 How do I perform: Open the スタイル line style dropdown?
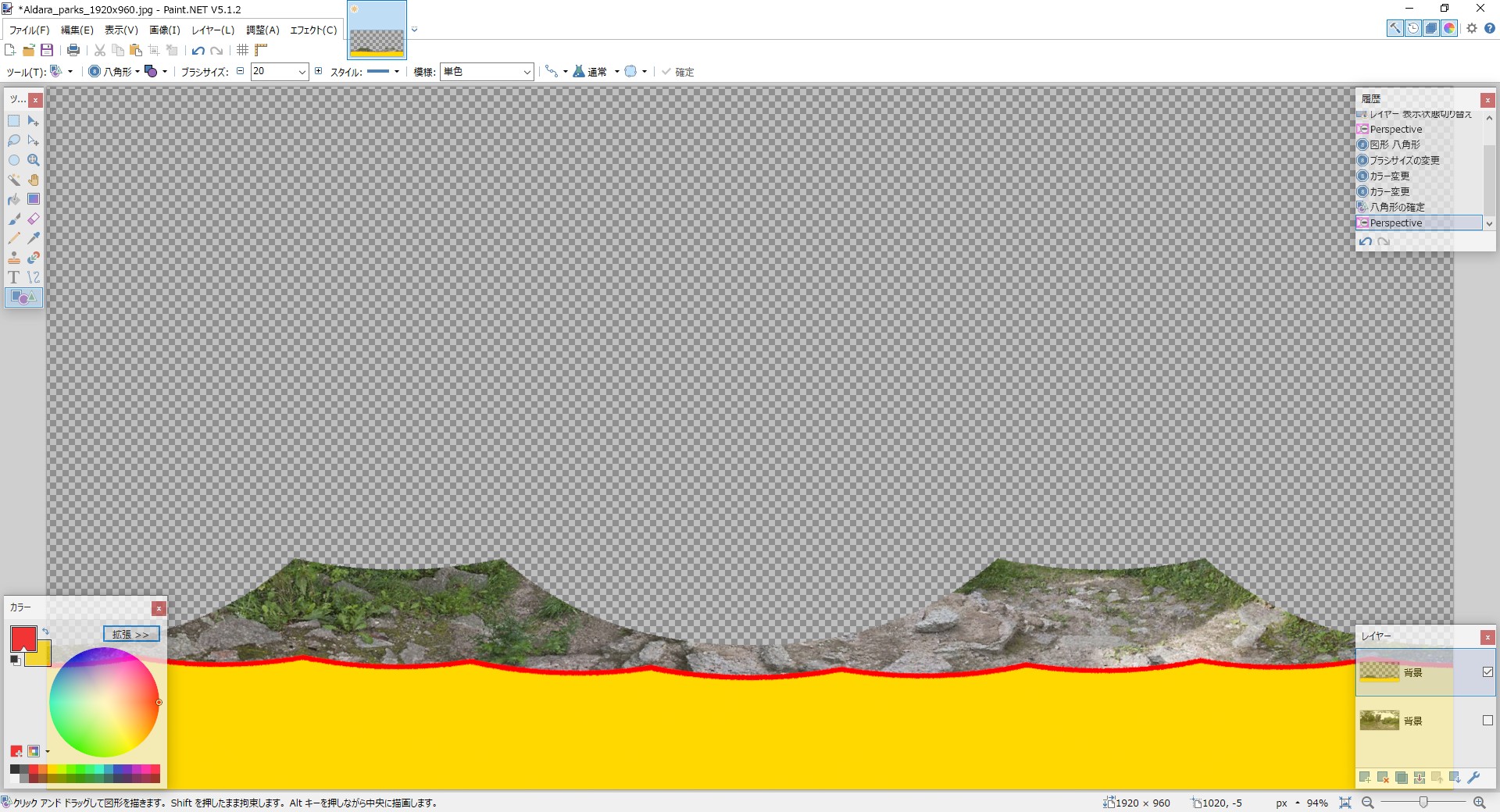pos(396,71)
